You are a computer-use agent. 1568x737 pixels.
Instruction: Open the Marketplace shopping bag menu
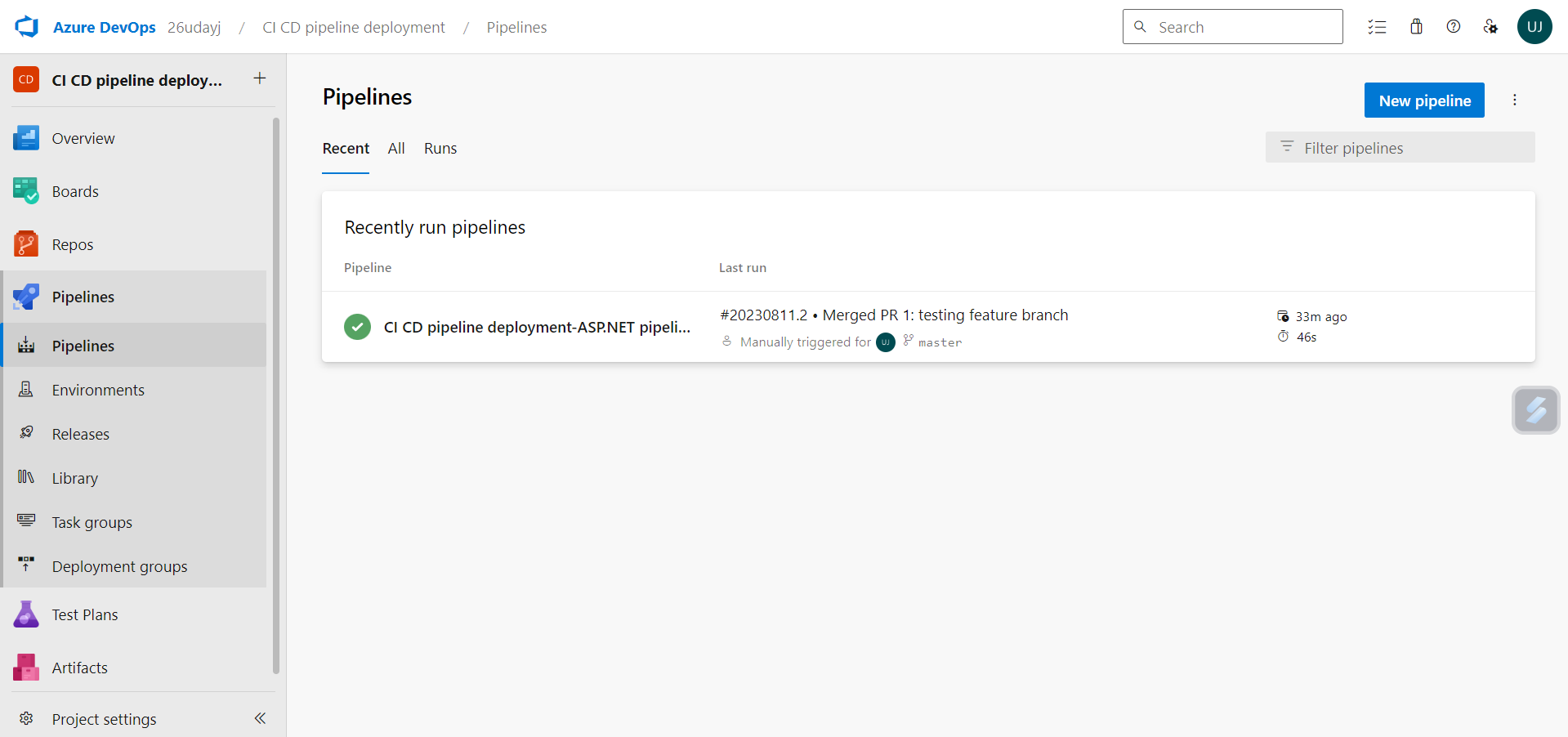tap(1416, 26)
